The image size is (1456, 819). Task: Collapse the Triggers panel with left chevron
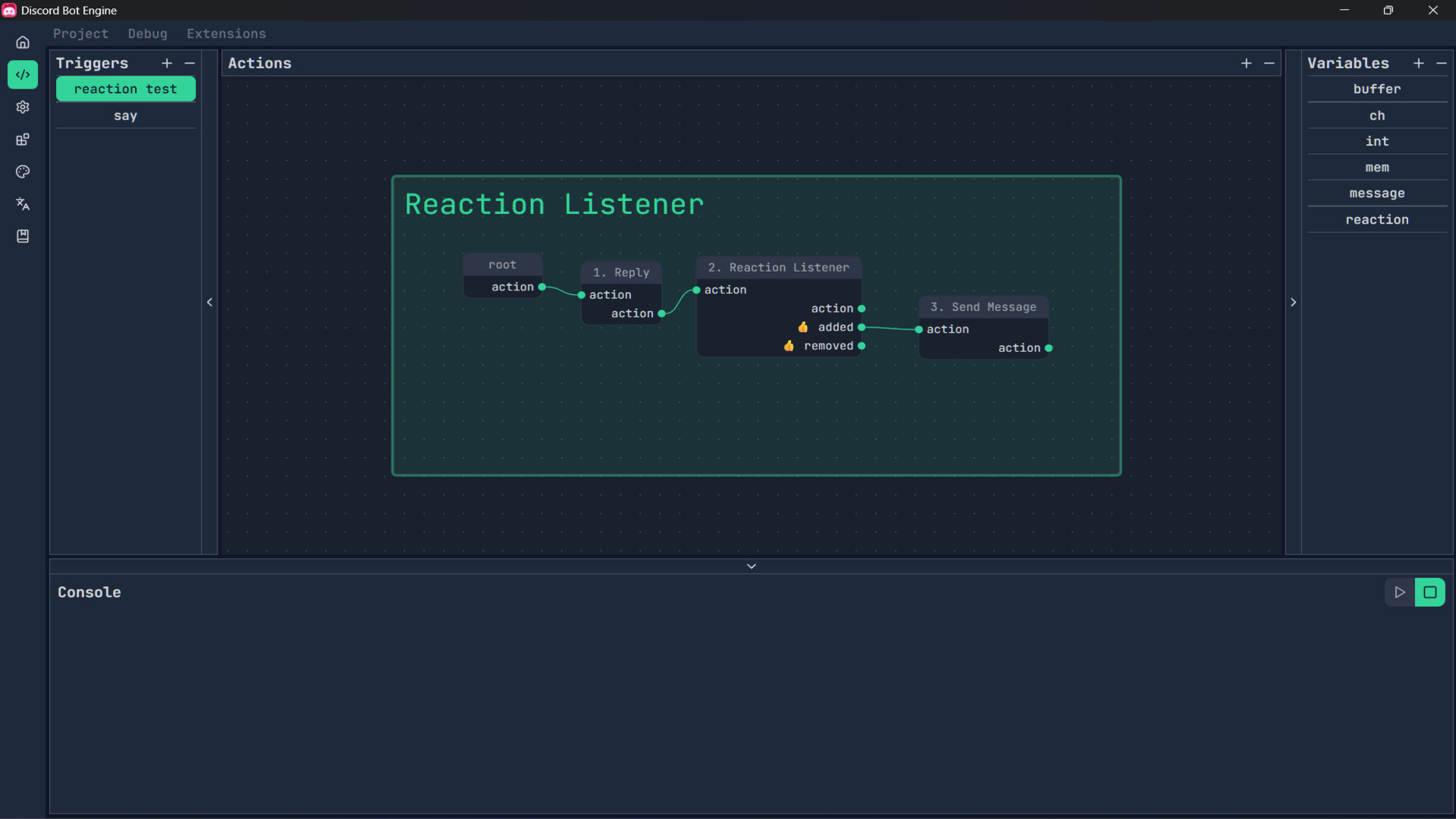[210, 302]
